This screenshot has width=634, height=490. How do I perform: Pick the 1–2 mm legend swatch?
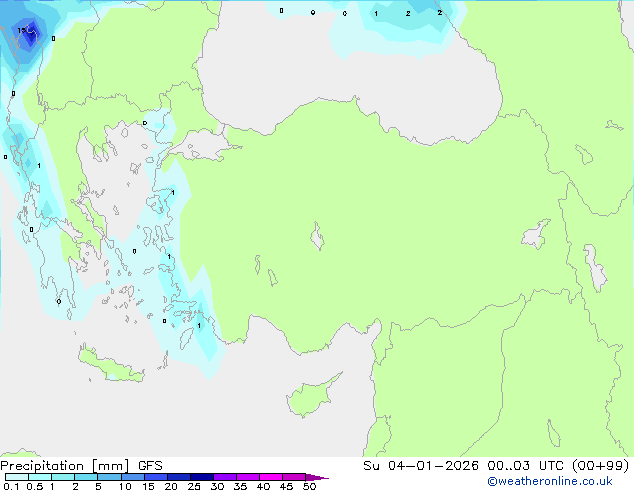point(63,477)
